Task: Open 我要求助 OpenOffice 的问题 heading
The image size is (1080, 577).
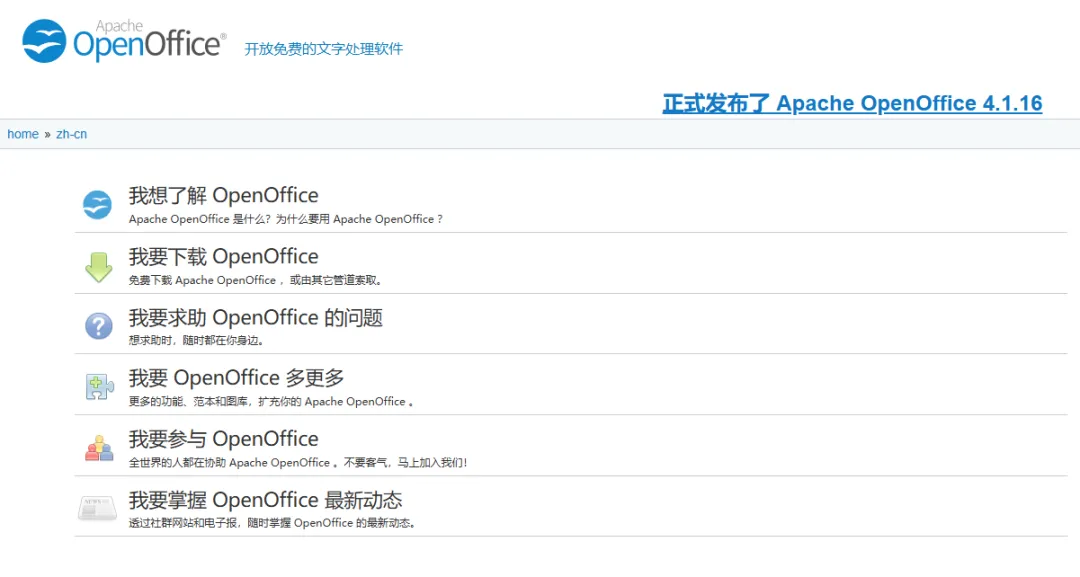Action: point(256,317)
